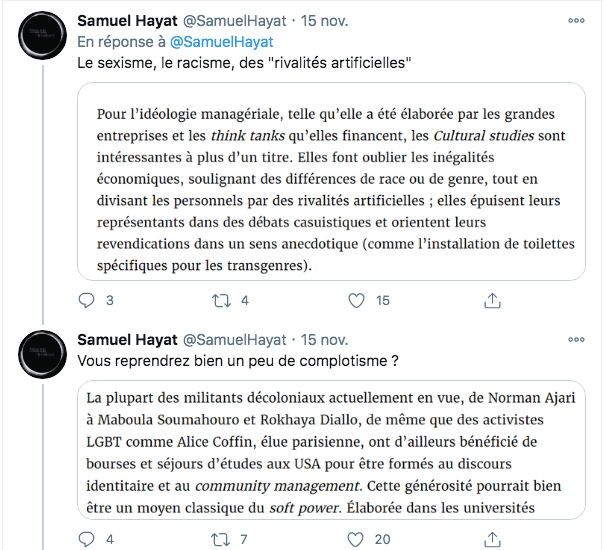The width and height of the screenshot is (604, 550).
Task: Like the first tweet with 15 likes
Action: [356, 300]
